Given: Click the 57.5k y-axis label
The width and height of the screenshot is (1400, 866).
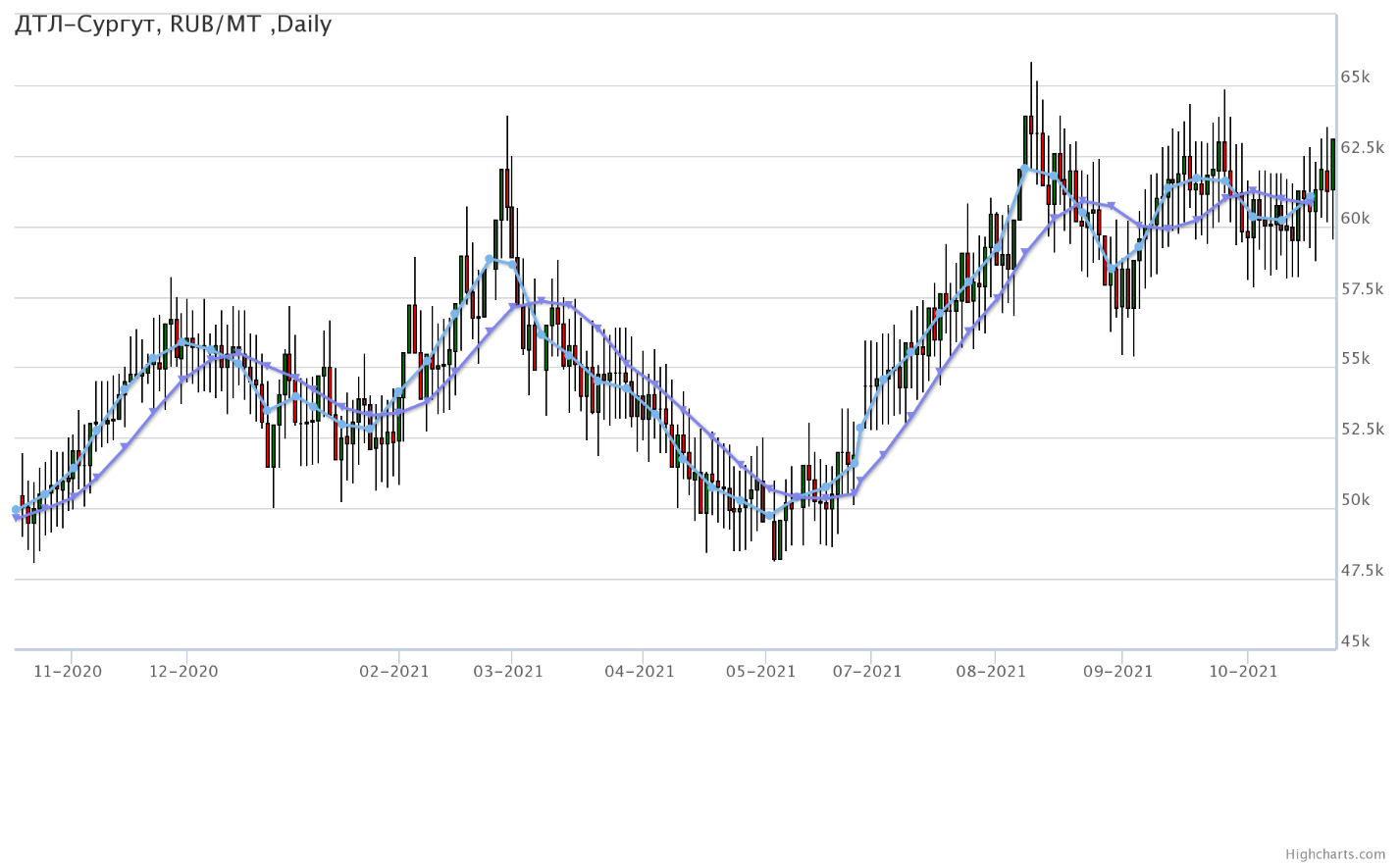Looking at the screenshot, I should point(1362,288).
